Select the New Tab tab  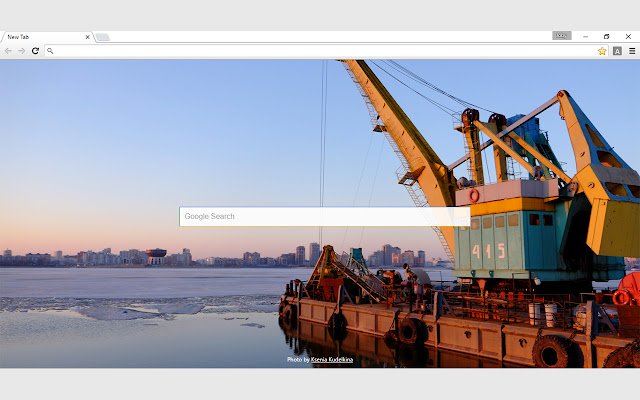click(46, 37)
